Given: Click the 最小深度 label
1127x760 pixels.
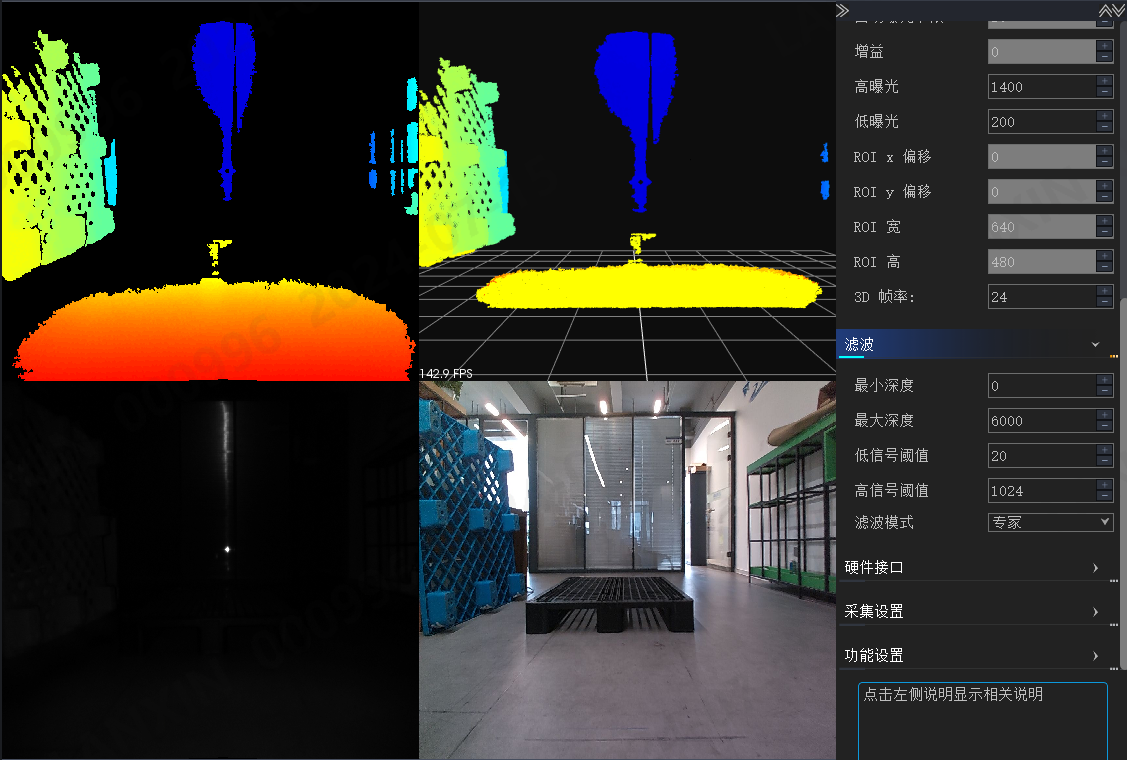Looking at the screenshot, I should click(884, 385).
